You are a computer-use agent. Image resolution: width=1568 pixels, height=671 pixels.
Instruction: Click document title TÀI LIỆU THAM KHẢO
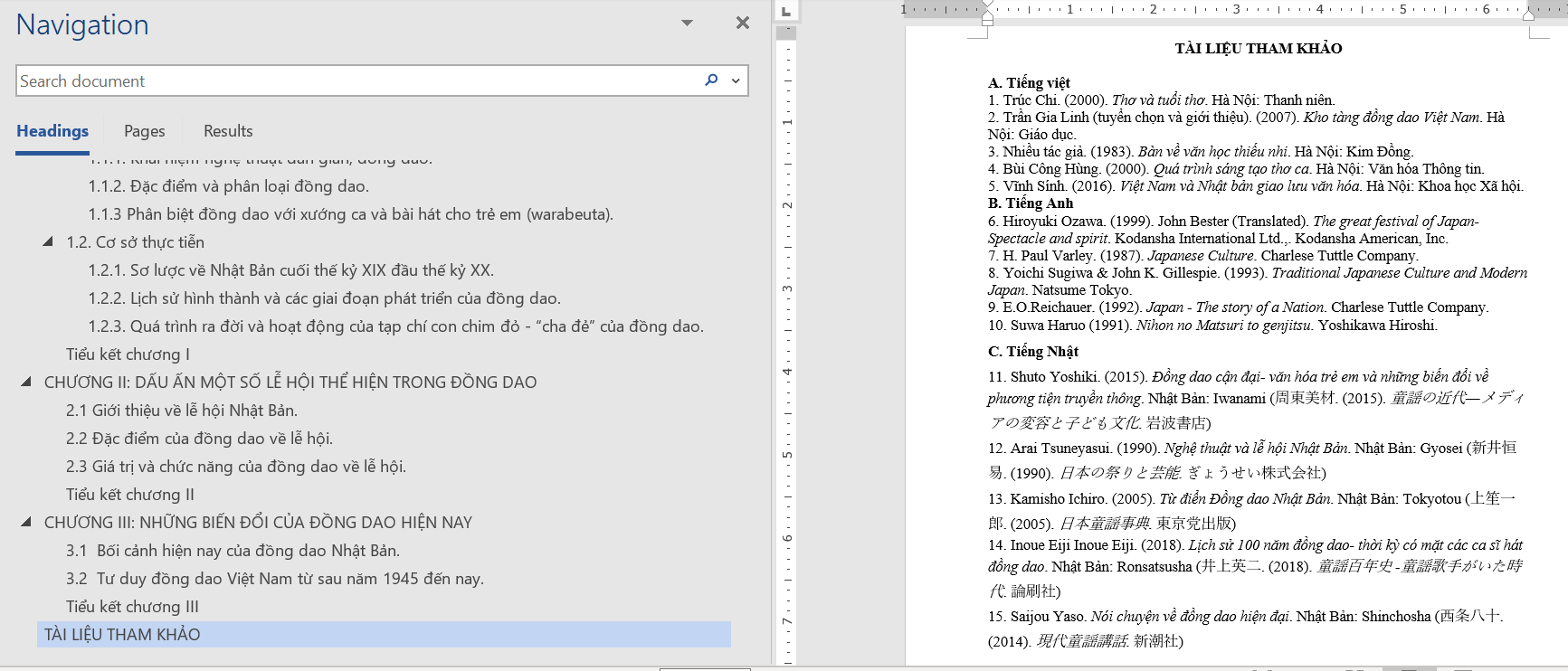[x=1259, y=49]
